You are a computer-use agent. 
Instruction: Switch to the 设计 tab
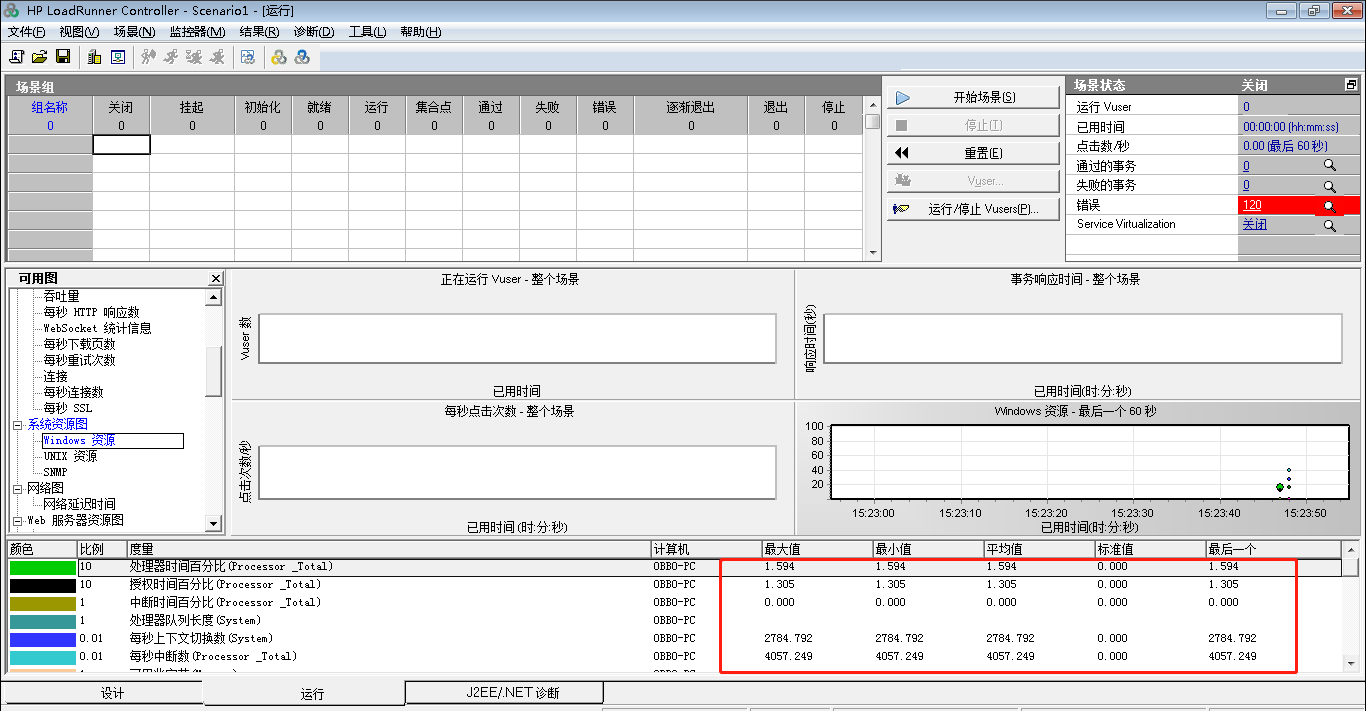tap(113, 693)
